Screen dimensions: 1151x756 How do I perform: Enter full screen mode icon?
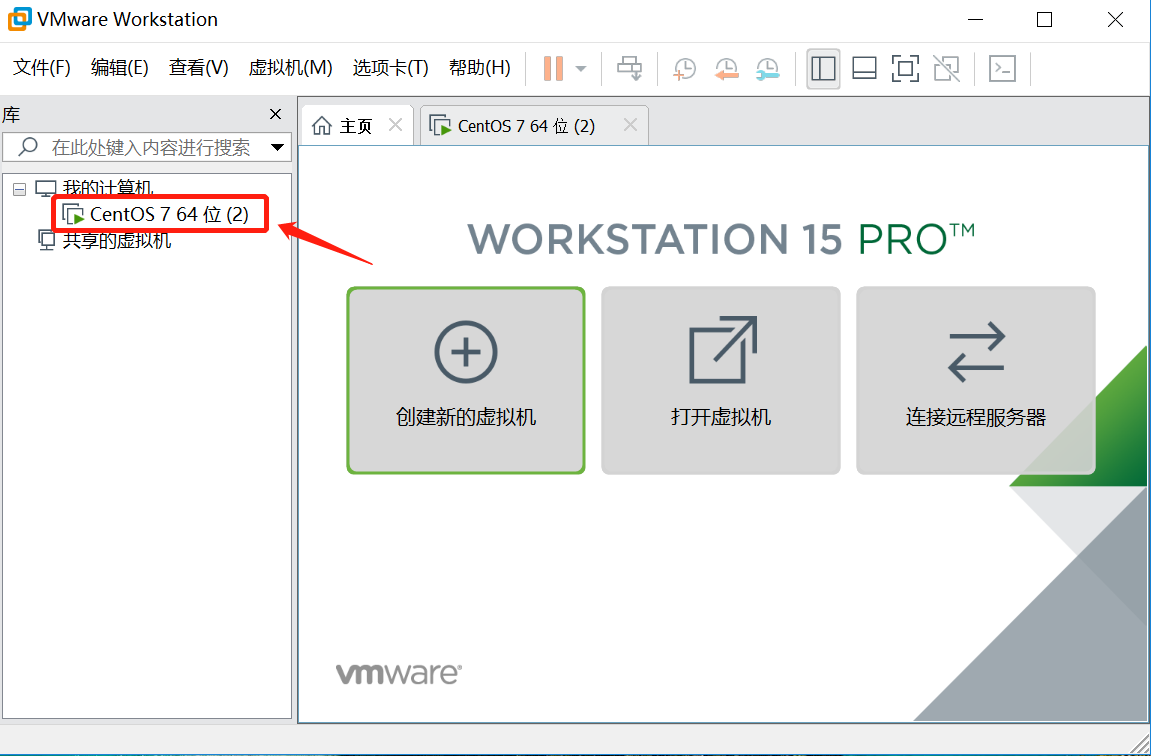click(x=905, y=69)
